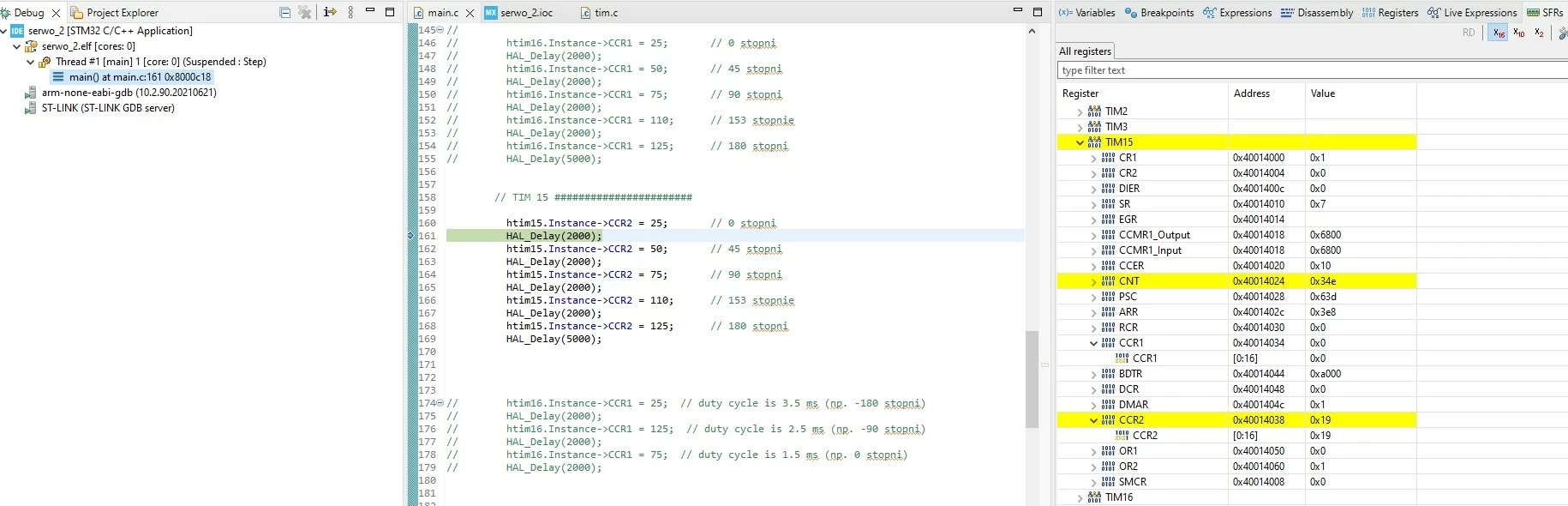Switch to Project Explorer tab
The image size is (1568, 506).
click(115, 13)
